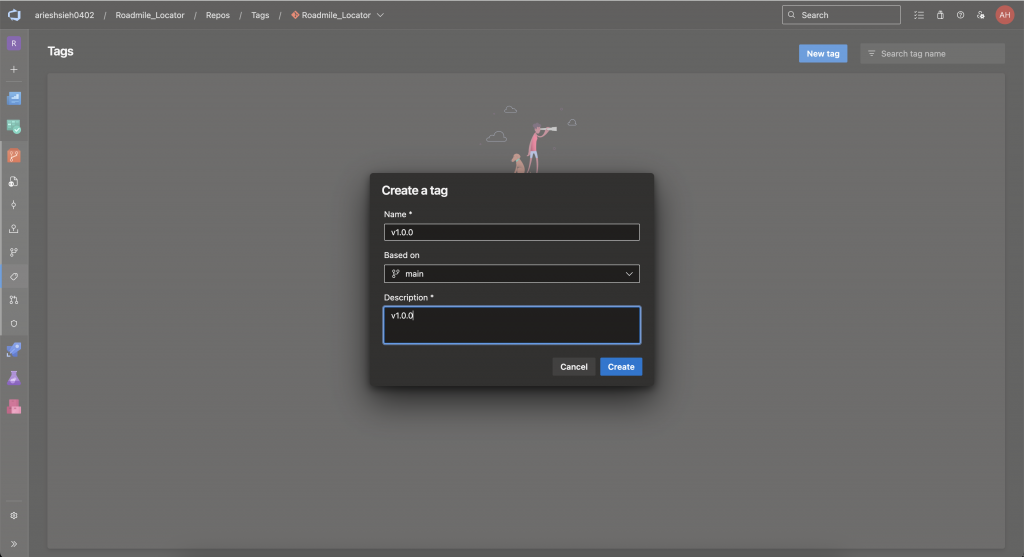The image size is (1024, 557).
Task: Open the AH account avatar menu
Action: [x=1004, y=15]
